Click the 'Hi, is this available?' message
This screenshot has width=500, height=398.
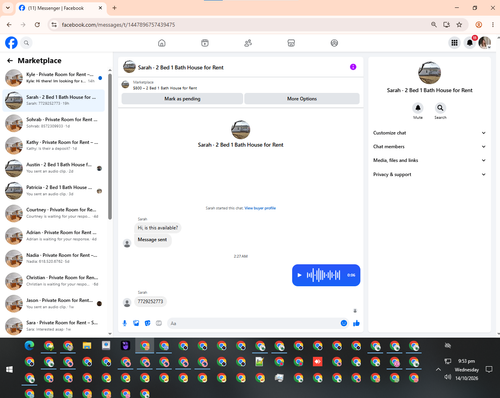pyautogui.click(x=158, y=228)
